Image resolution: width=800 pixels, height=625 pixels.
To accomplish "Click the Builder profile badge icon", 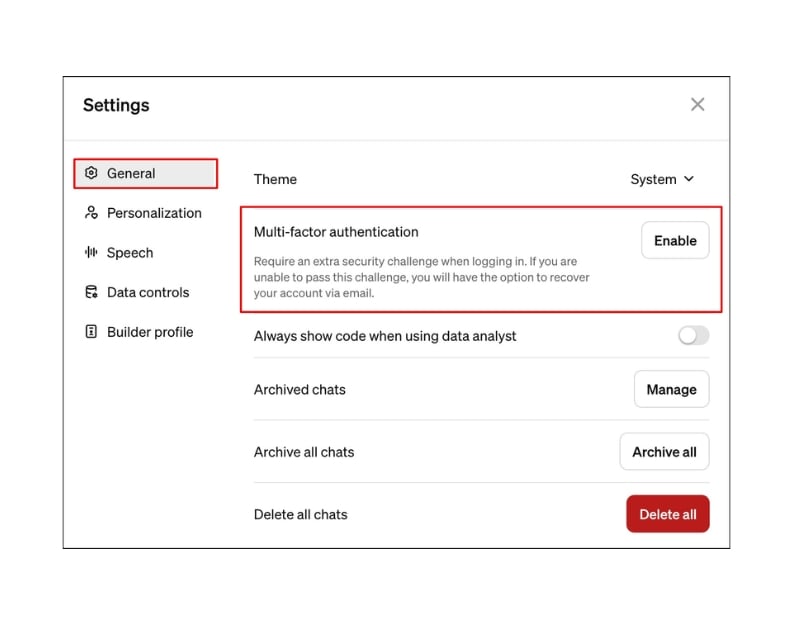I will 91,332.
